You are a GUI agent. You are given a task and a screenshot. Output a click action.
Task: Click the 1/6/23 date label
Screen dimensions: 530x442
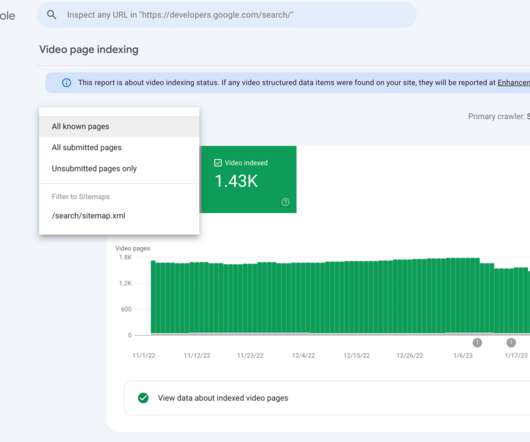tap(463, 355)
